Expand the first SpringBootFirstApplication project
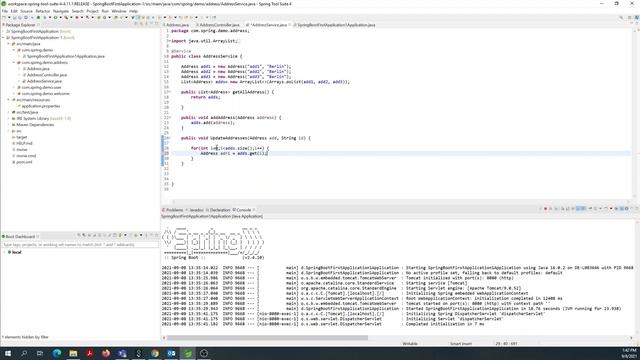The width and height of the screenshot is (640, 360). [4, 31]
